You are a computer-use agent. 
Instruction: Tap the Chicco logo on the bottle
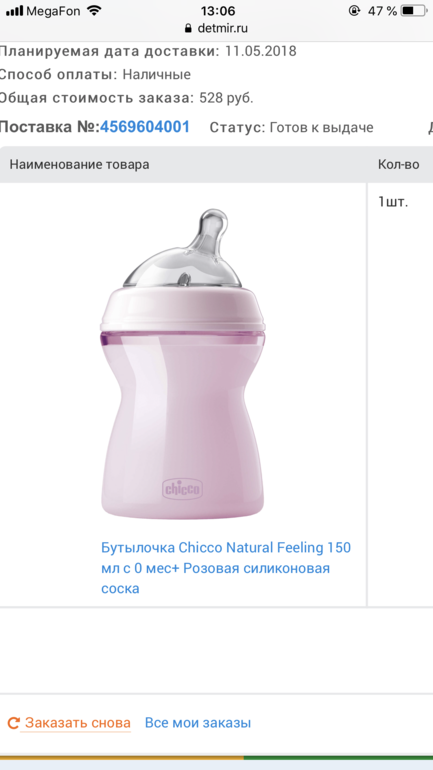(x=182, y=489)
